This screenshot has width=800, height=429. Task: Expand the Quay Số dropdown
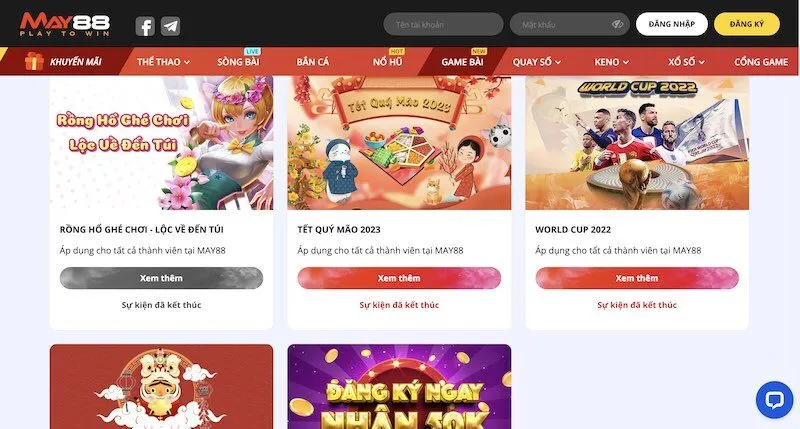[x=537, y=62]
